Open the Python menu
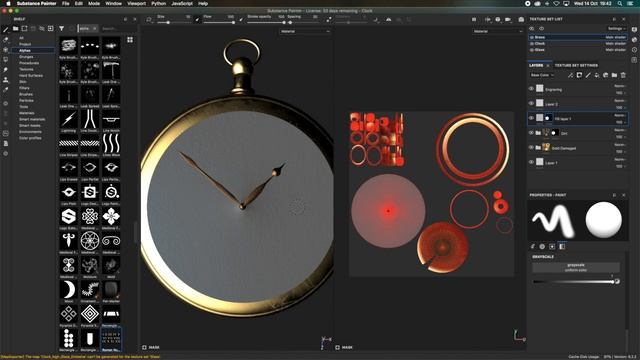The width and height of the screenshot is (640, 360). 158,3
